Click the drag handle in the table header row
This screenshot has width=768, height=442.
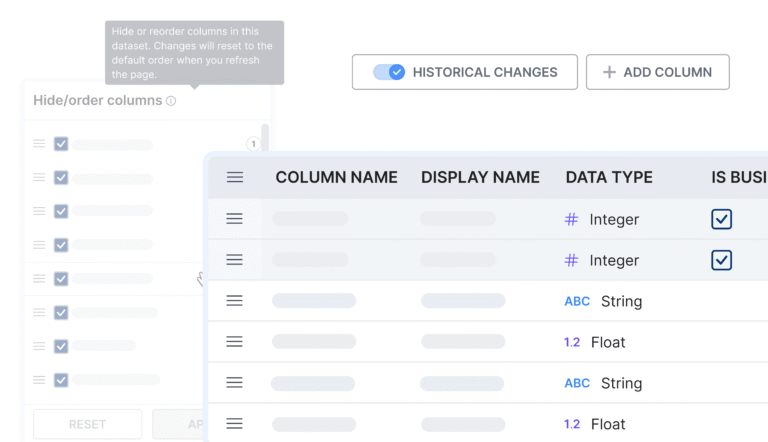[235, 177]
